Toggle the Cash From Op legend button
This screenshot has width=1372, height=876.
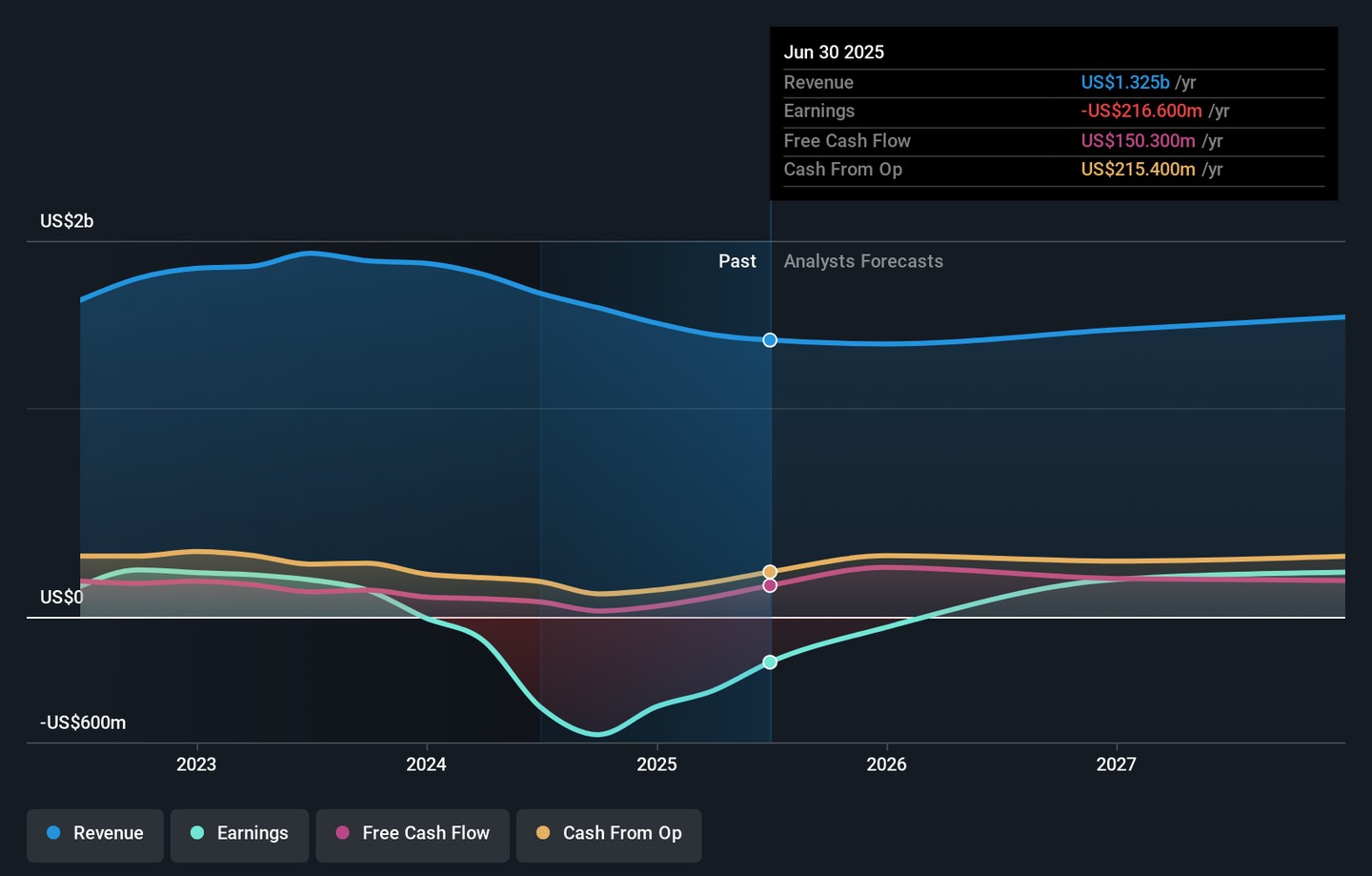pos(609,834)
